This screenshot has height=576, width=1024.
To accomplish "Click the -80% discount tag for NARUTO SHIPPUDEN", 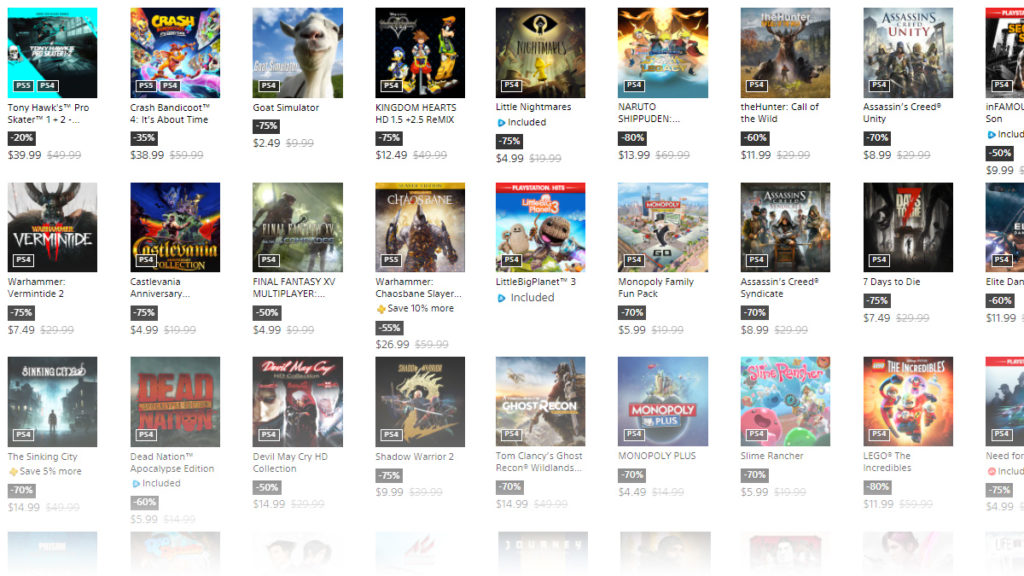I will [x=633, y=138].
